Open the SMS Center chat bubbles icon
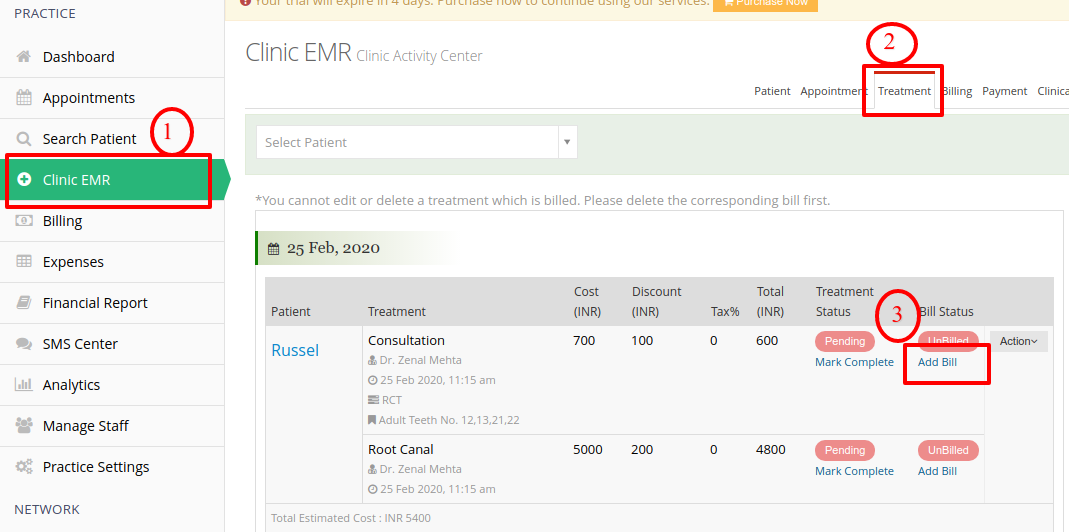This screenshot has height=532, width=1069. 24,344
